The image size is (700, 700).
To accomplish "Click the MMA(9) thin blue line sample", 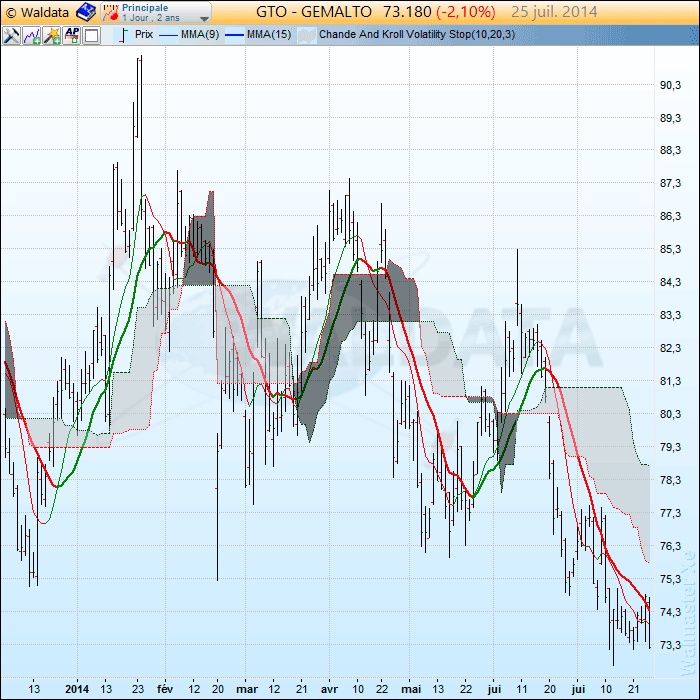I will click(168, 35).
